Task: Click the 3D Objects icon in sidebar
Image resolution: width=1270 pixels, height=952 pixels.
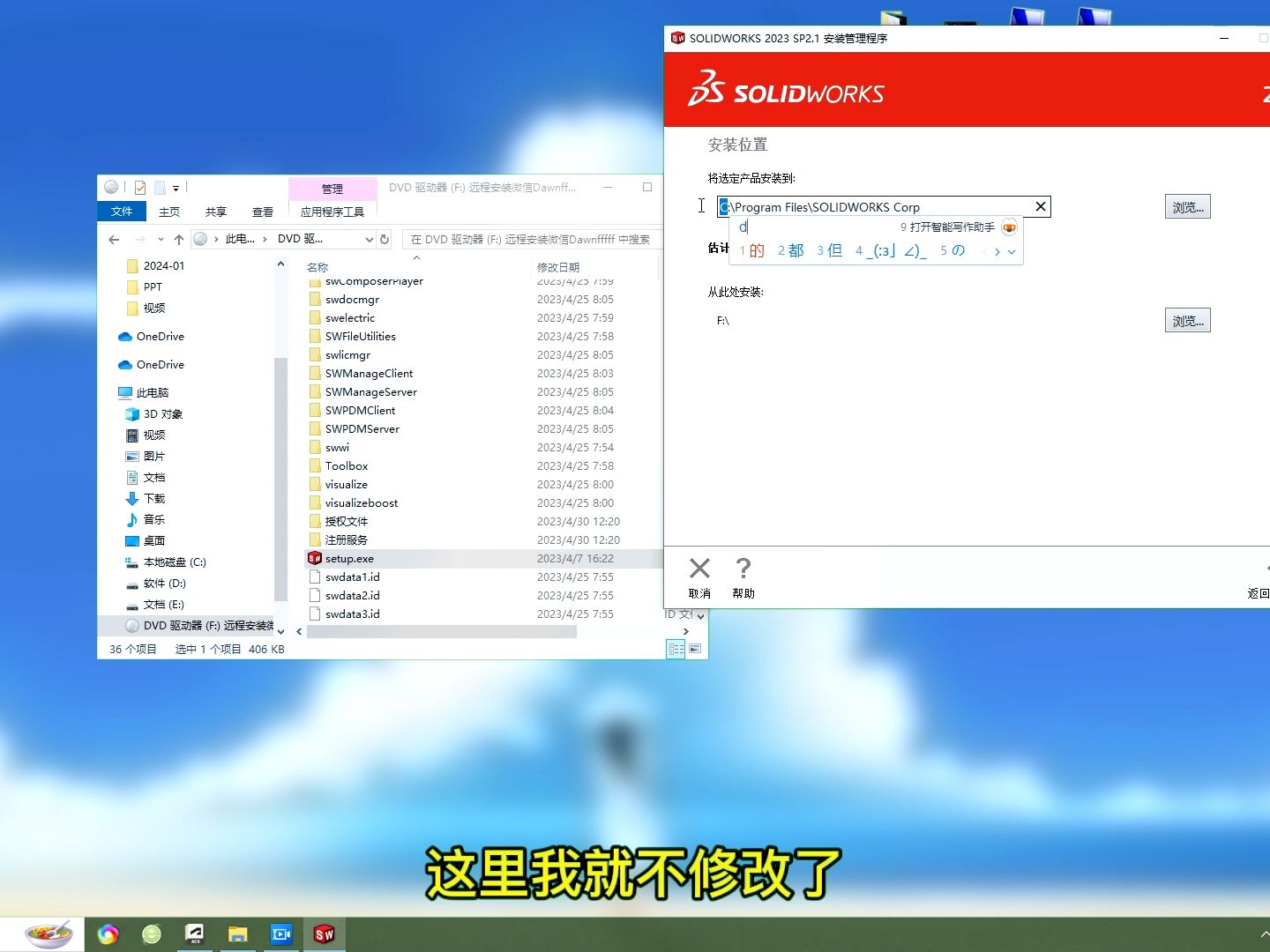Action: [x=132, y=413]
